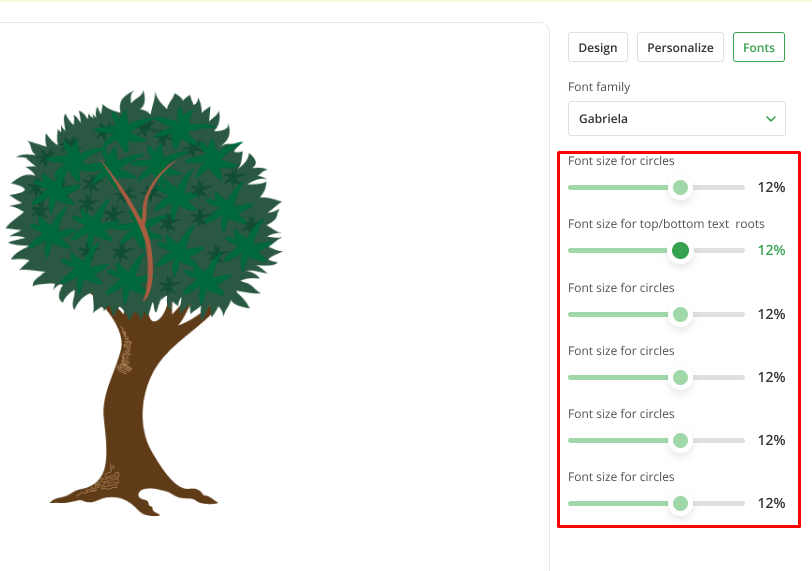The width and height of the screenshot is (812, 571).
Task: Click the circles slider directly below the top/bottom text slider
Action: pos(656,314)
